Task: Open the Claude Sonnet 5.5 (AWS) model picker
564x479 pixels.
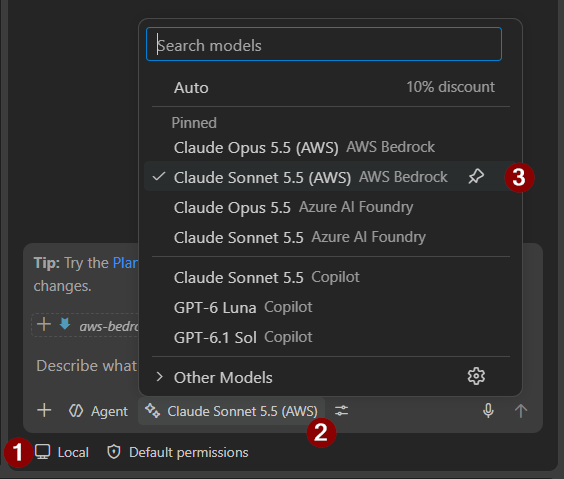Action: [231, 411]
